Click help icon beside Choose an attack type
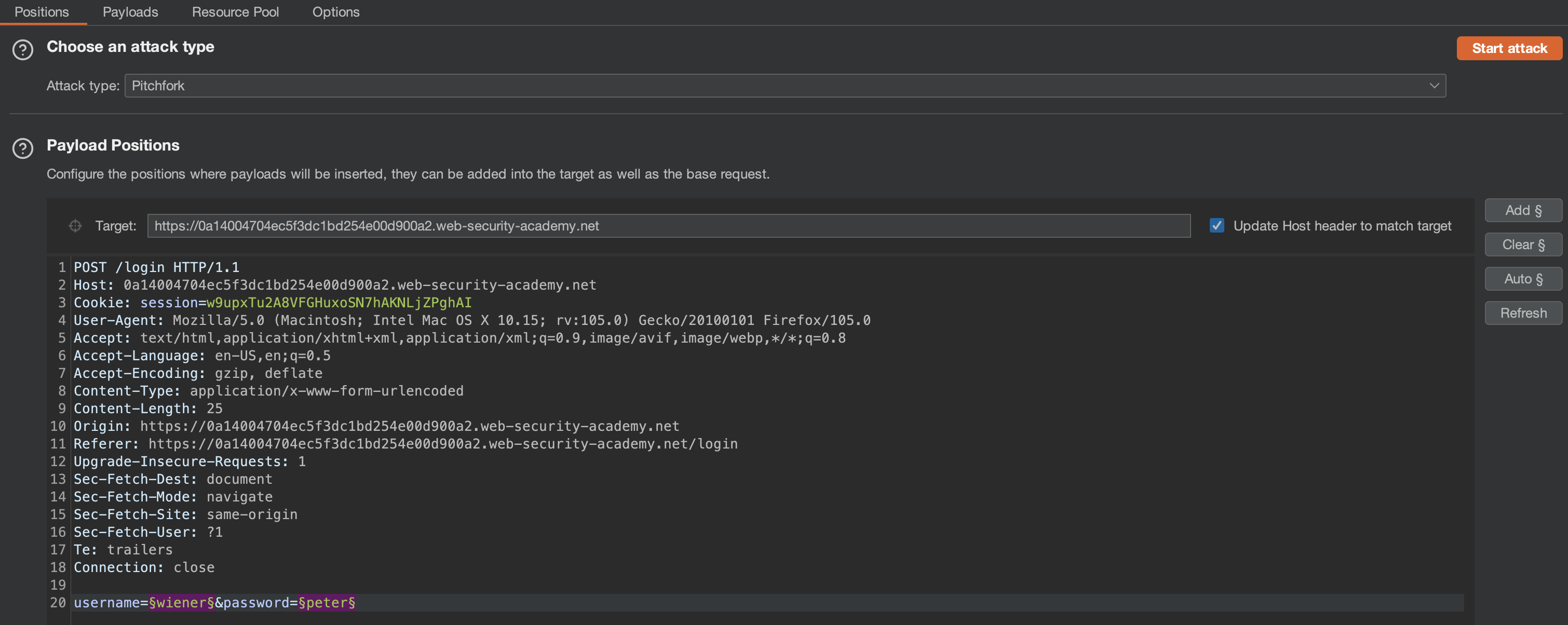The width and height of the screenshot is (1568, 625). (x=23, y=49)
